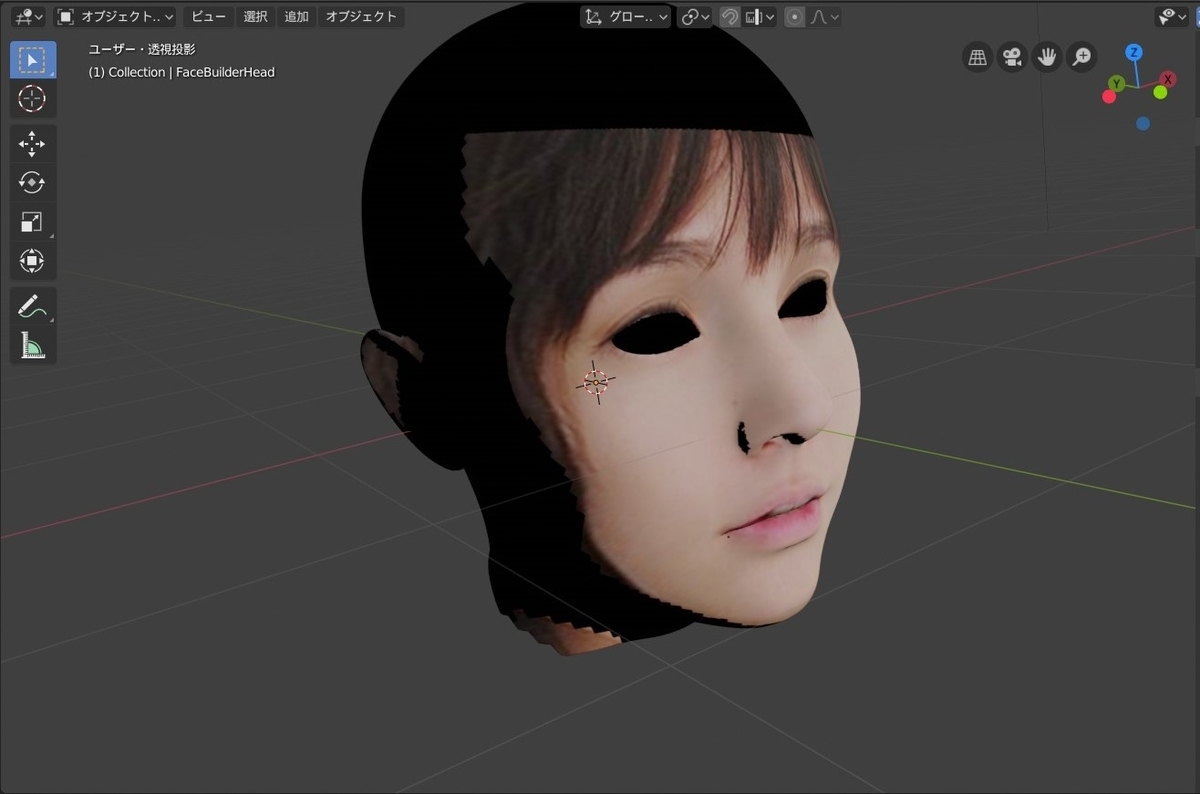The width and height of the screenshot is (1200, 794).
Task: Click the unlabeled red negative-X gizmo dot
Action: pyautogui.click(x=1109, y=97)
